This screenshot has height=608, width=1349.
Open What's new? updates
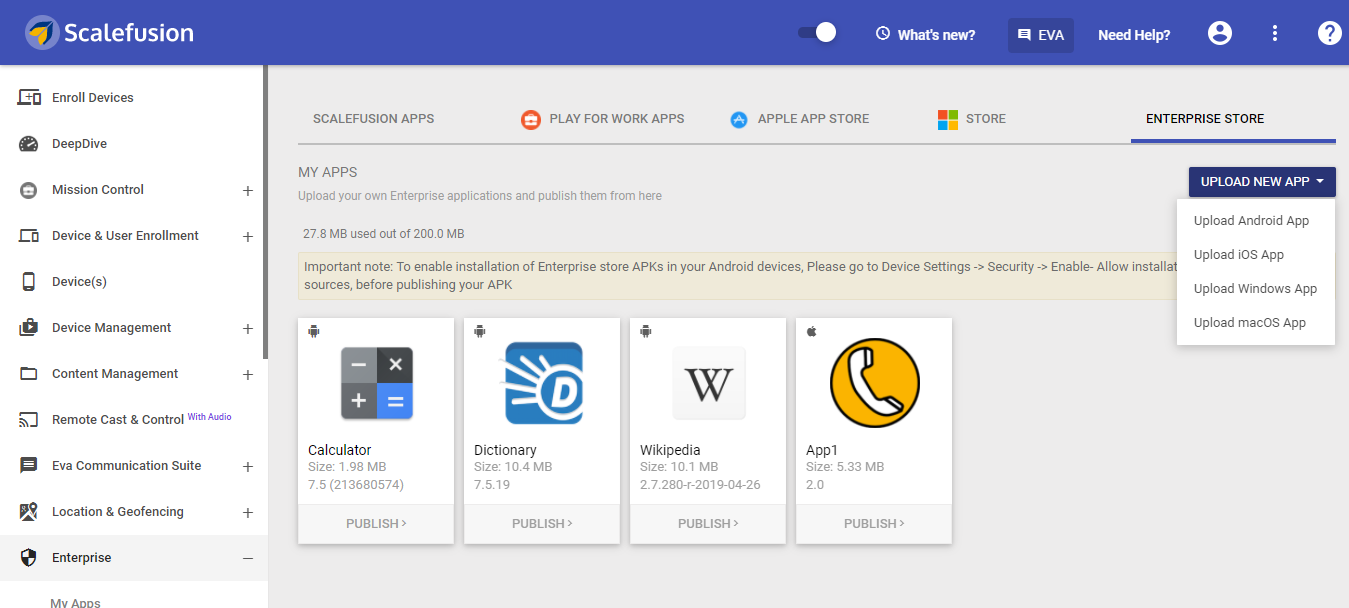[936, 34]
